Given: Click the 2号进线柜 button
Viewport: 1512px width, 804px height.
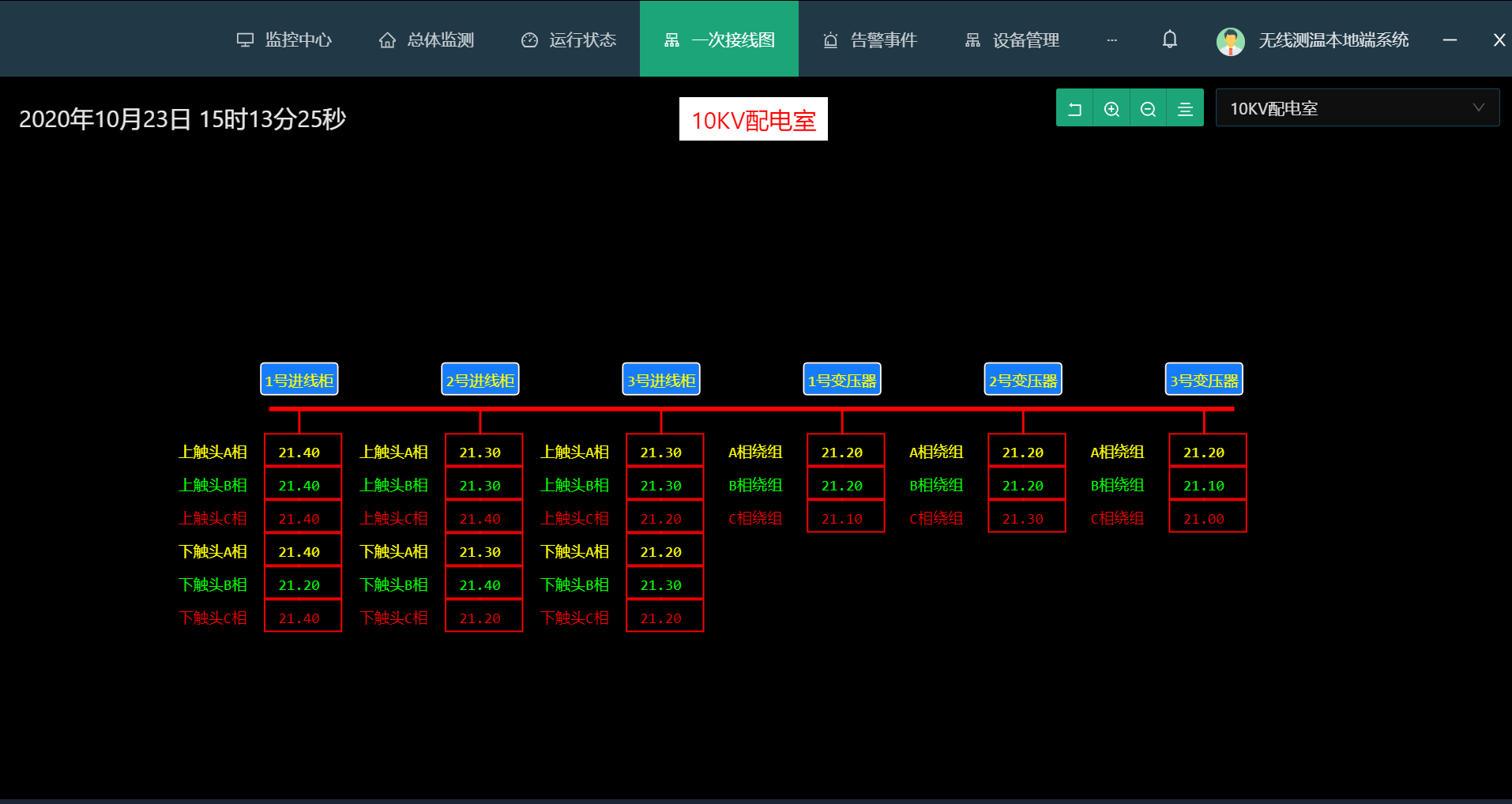Looking at the screenshot, I should coord(480,379).
